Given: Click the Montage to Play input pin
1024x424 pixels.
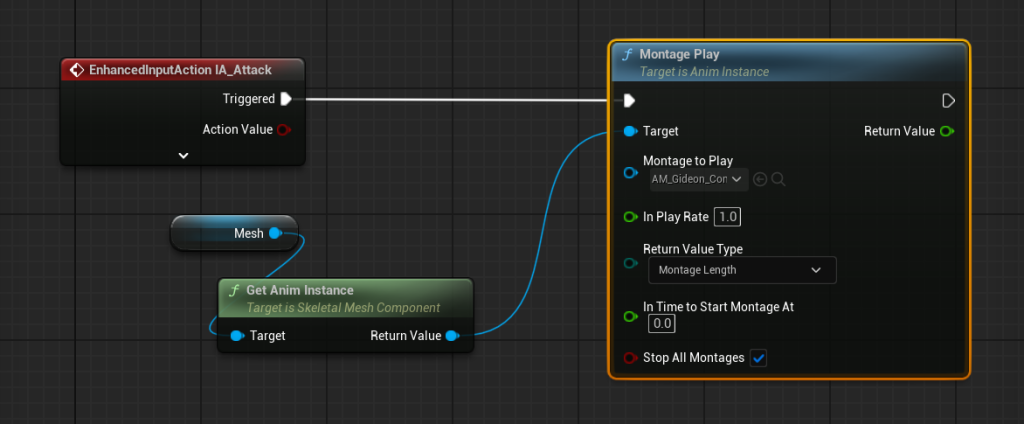Looking at the screenshot, I should click(630, 172).
